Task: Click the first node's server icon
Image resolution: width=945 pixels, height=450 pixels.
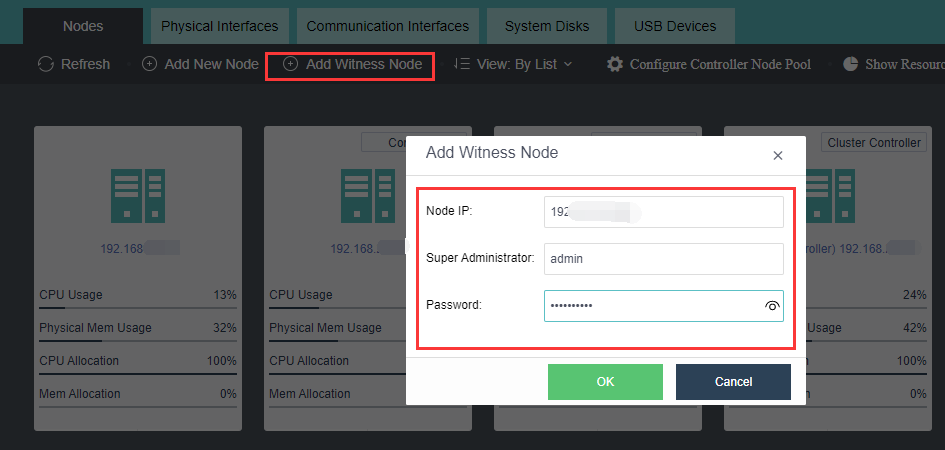Action: (138, 196)
